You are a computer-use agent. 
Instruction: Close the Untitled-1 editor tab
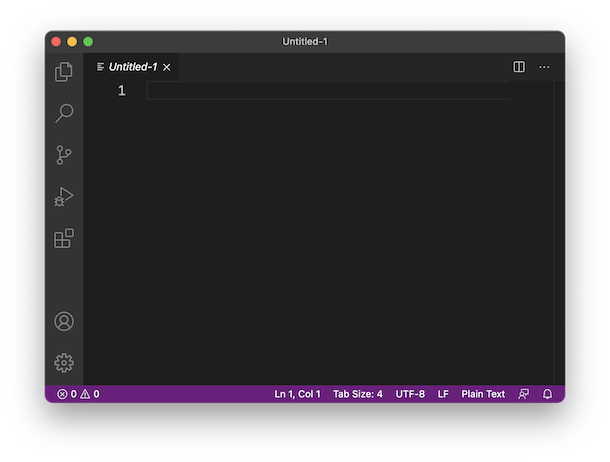pos(167,67)
